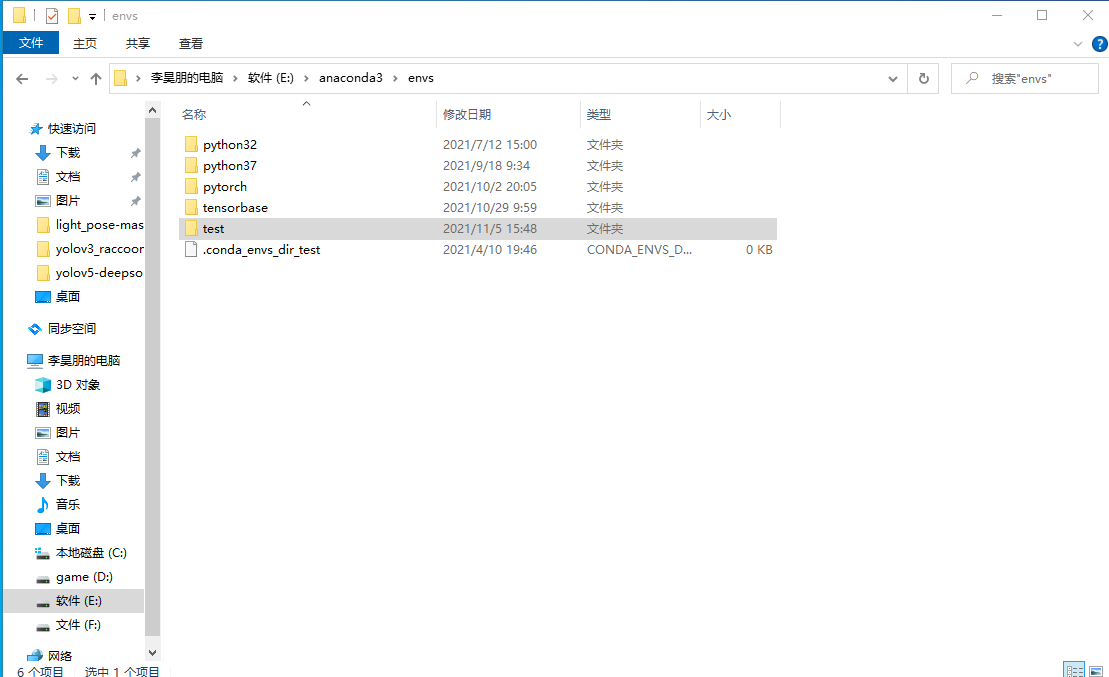Open the light_pose-mas folder in sidebar
The width and height of the screenshot is (1109, 677).
click(x=99, y=225)
